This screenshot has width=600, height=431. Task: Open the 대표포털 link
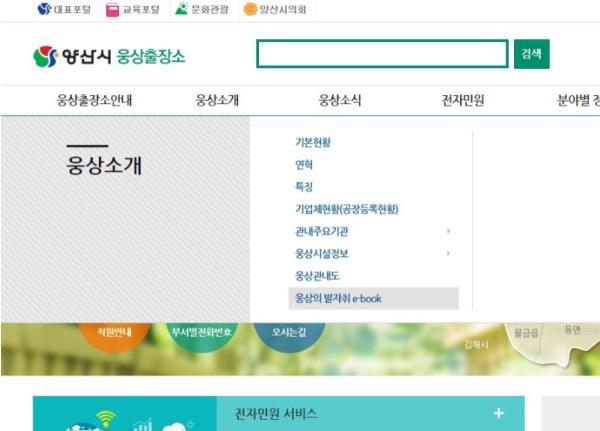pos(64,9)
